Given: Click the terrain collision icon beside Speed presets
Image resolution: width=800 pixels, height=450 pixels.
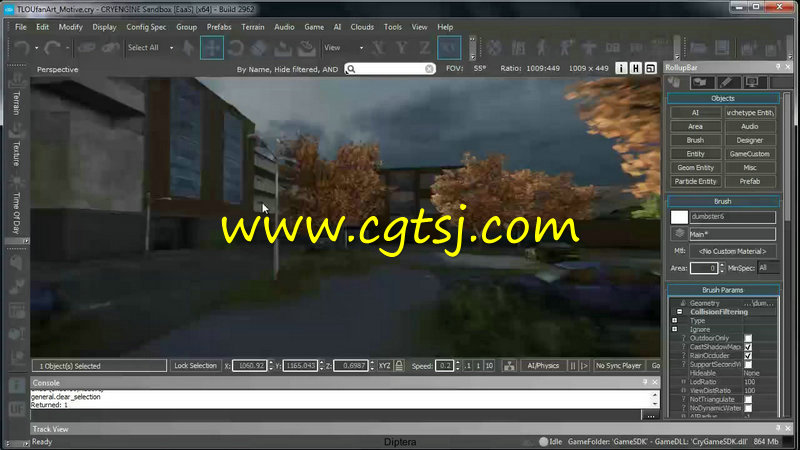Looking at the screenshot, I should [509, 366].
